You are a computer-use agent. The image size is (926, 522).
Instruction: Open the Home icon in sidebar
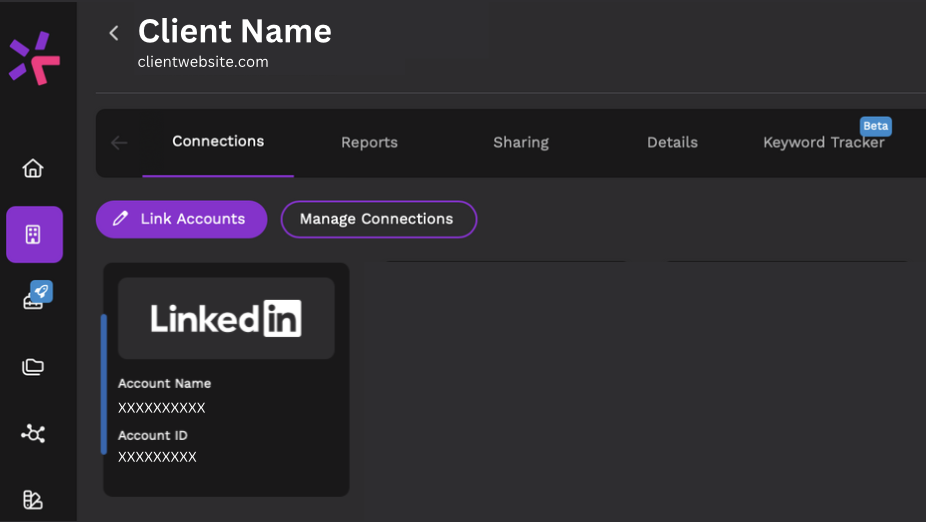[33, 168]
